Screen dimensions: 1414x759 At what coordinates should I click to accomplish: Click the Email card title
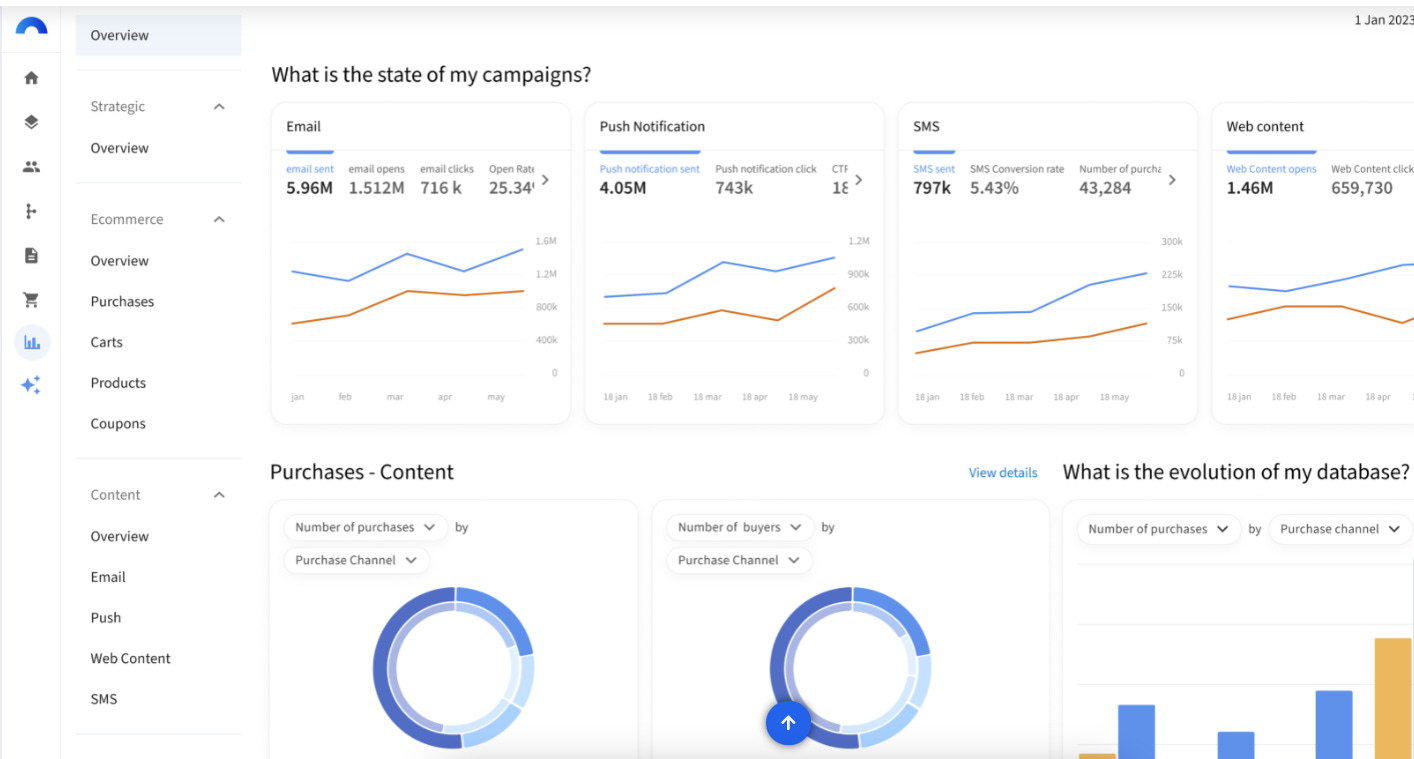pyautogui.click(x=304, y=127)
